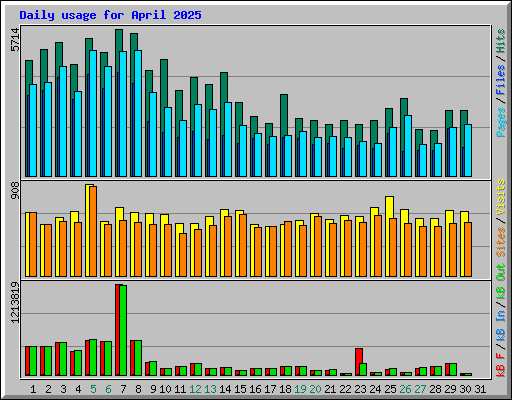Click day label 29 on the x-axis

450,389
